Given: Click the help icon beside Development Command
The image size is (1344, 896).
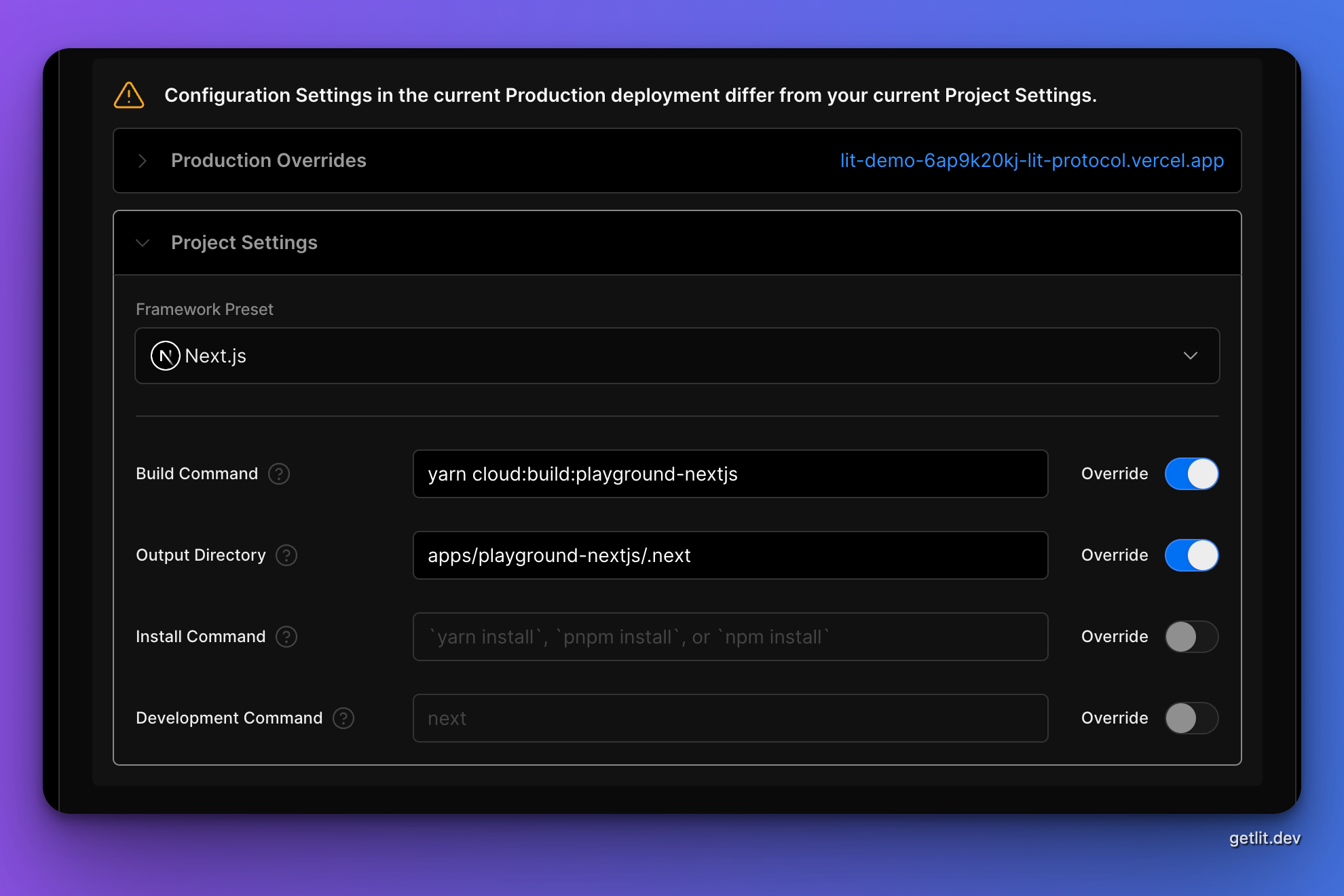Looking at the screenshot, I should [343, 718].
